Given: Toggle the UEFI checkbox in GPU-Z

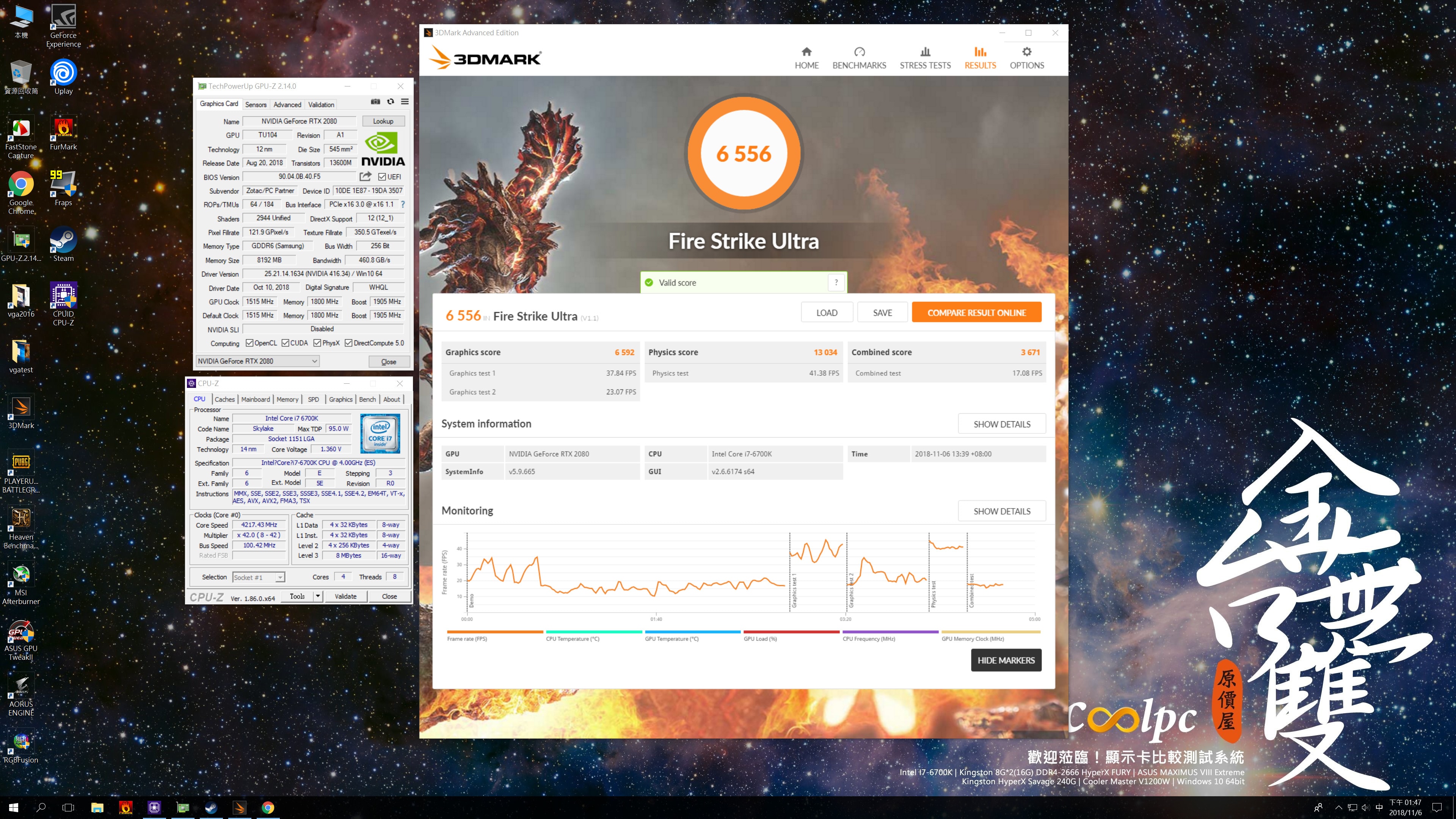Looking at the screenshot, I should pos(381,177).
